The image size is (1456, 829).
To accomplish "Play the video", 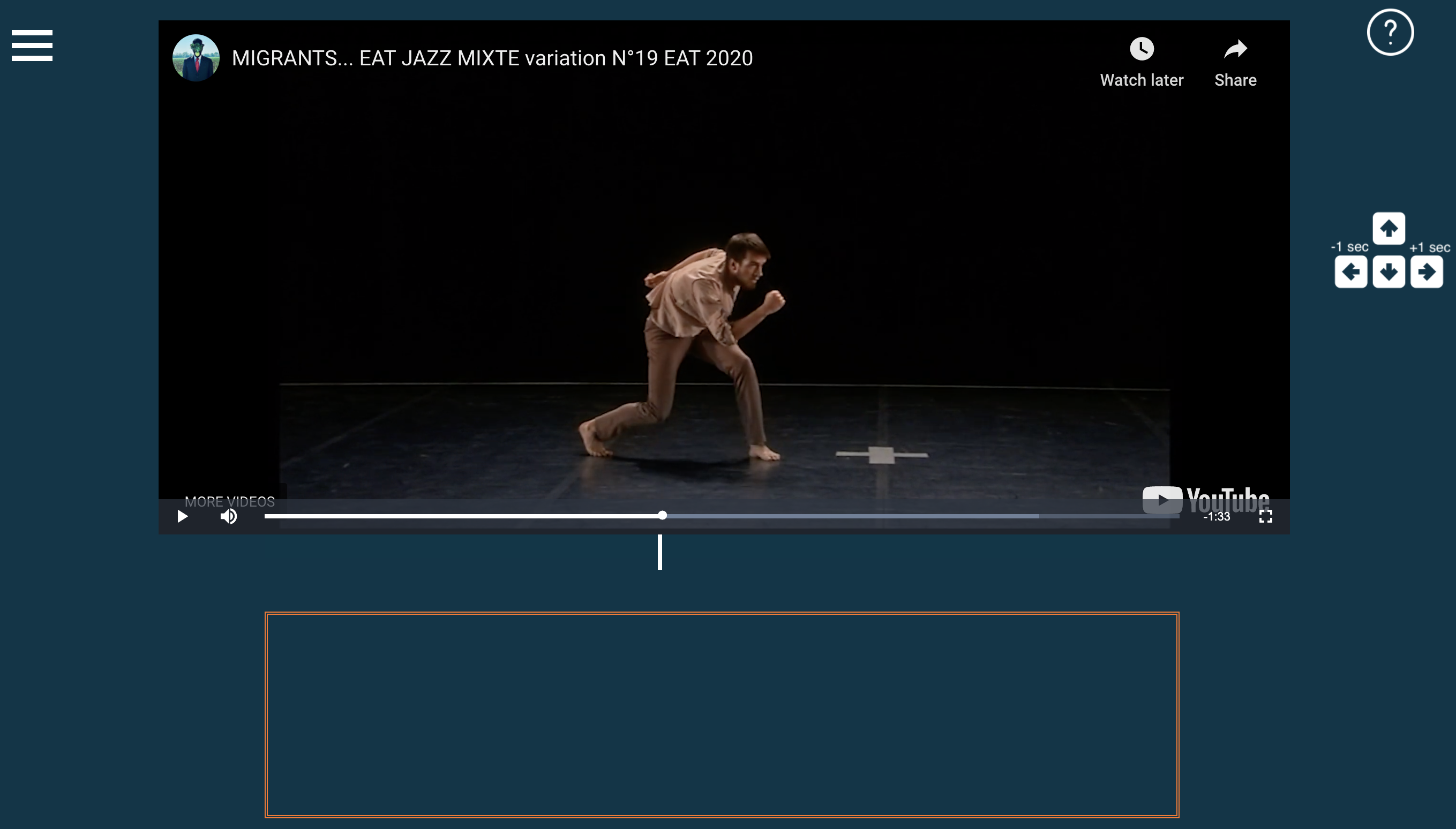I will point(182,516).
